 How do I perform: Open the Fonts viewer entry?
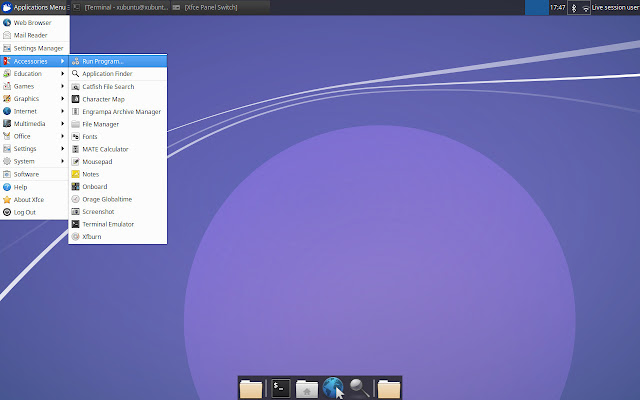[x=118, y=137]
